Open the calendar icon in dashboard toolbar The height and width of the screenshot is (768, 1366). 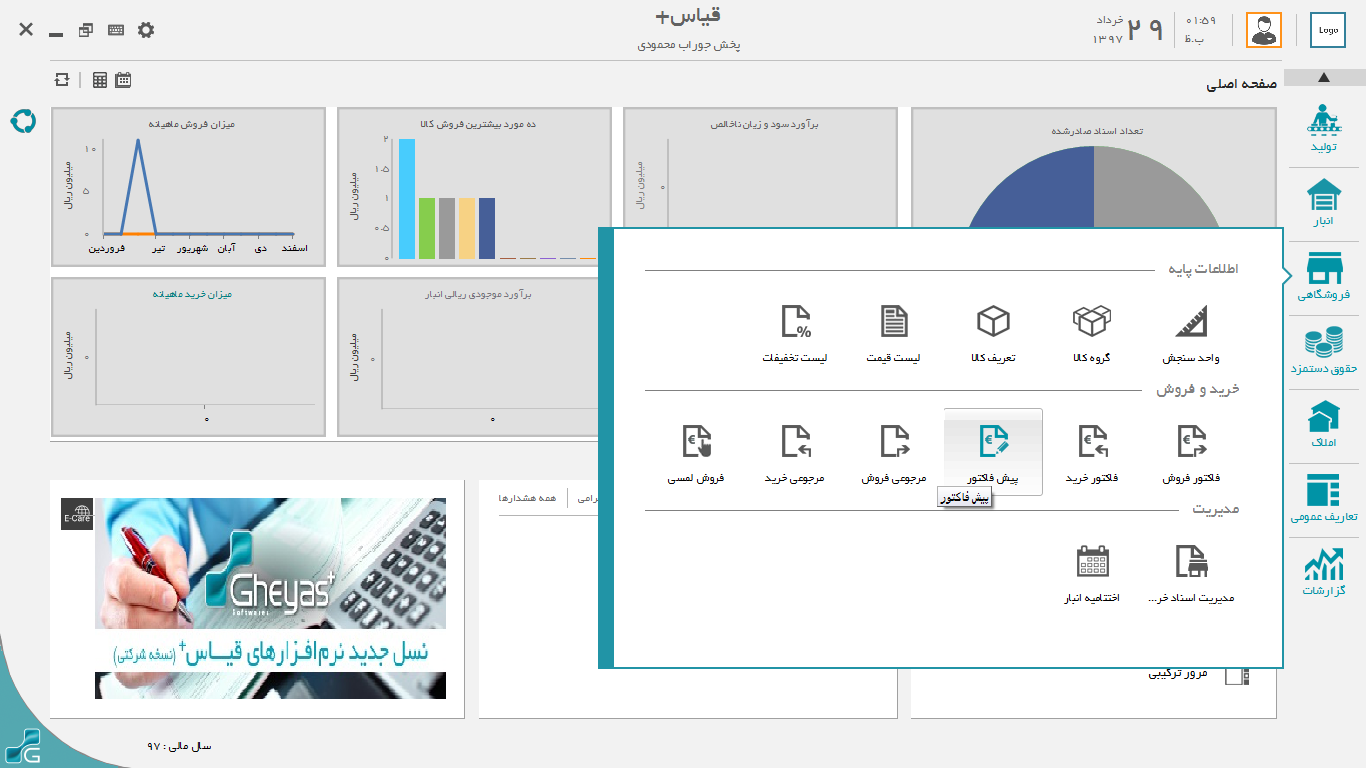pyautogui.click(x=123, y=80)
